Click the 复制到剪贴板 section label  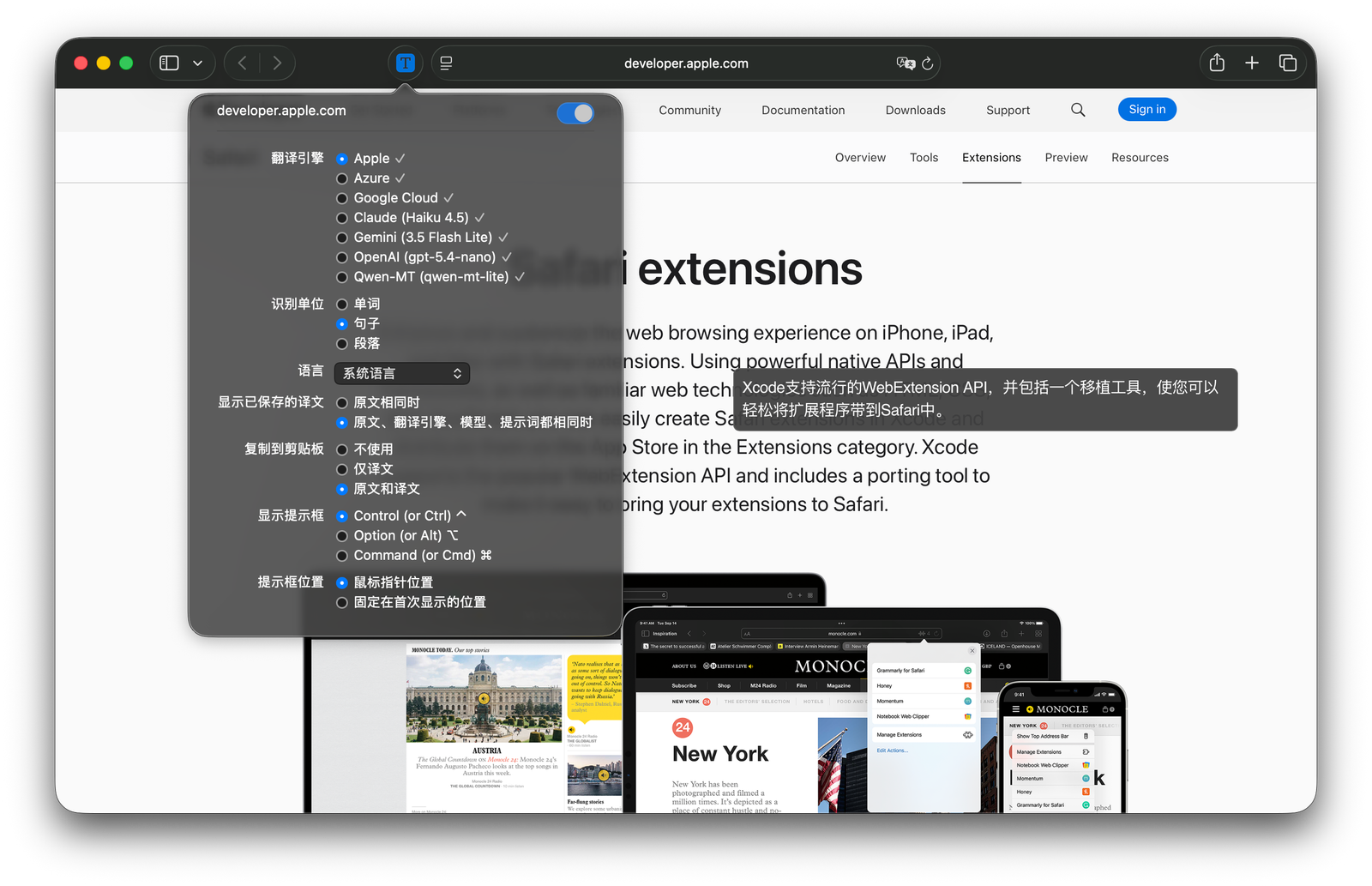pos(284,449)
